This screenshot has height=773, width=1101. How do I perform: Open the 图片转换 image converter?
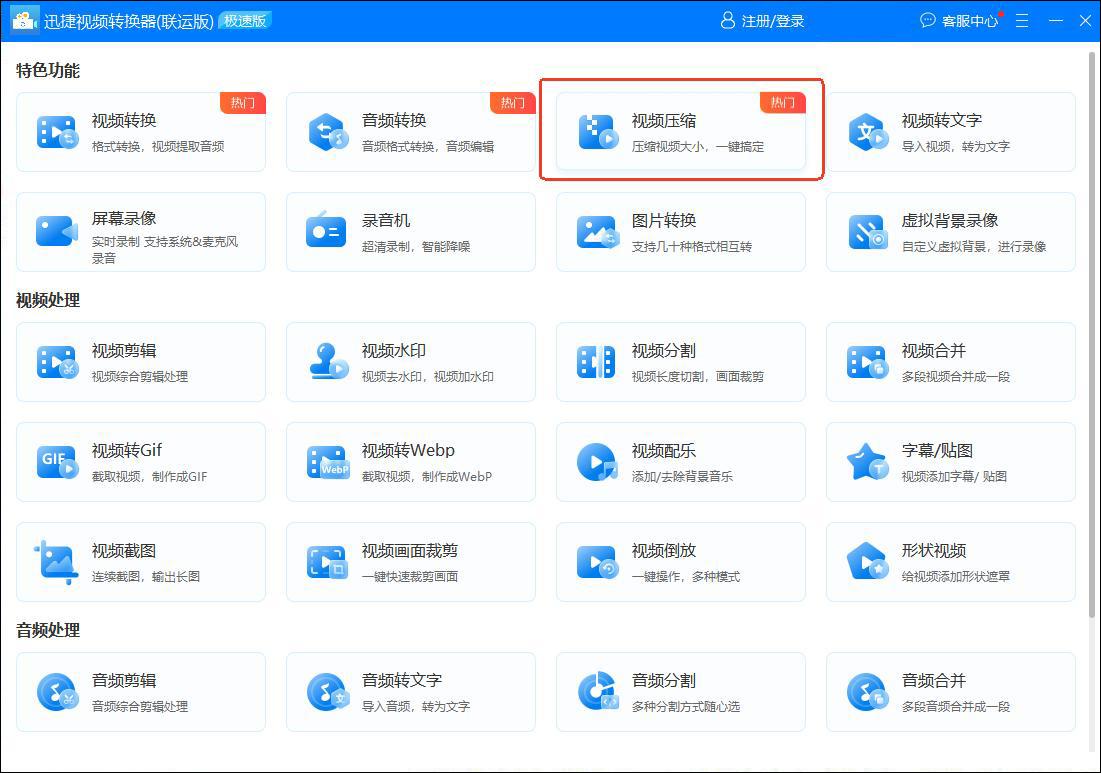pos(681,232)
